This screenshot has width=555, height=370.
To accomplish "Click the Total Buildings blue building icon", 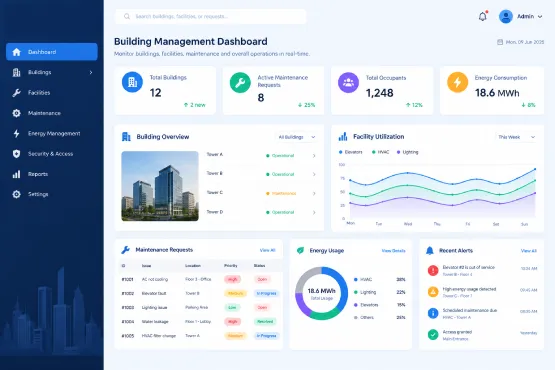I will [x=132, y=82].
